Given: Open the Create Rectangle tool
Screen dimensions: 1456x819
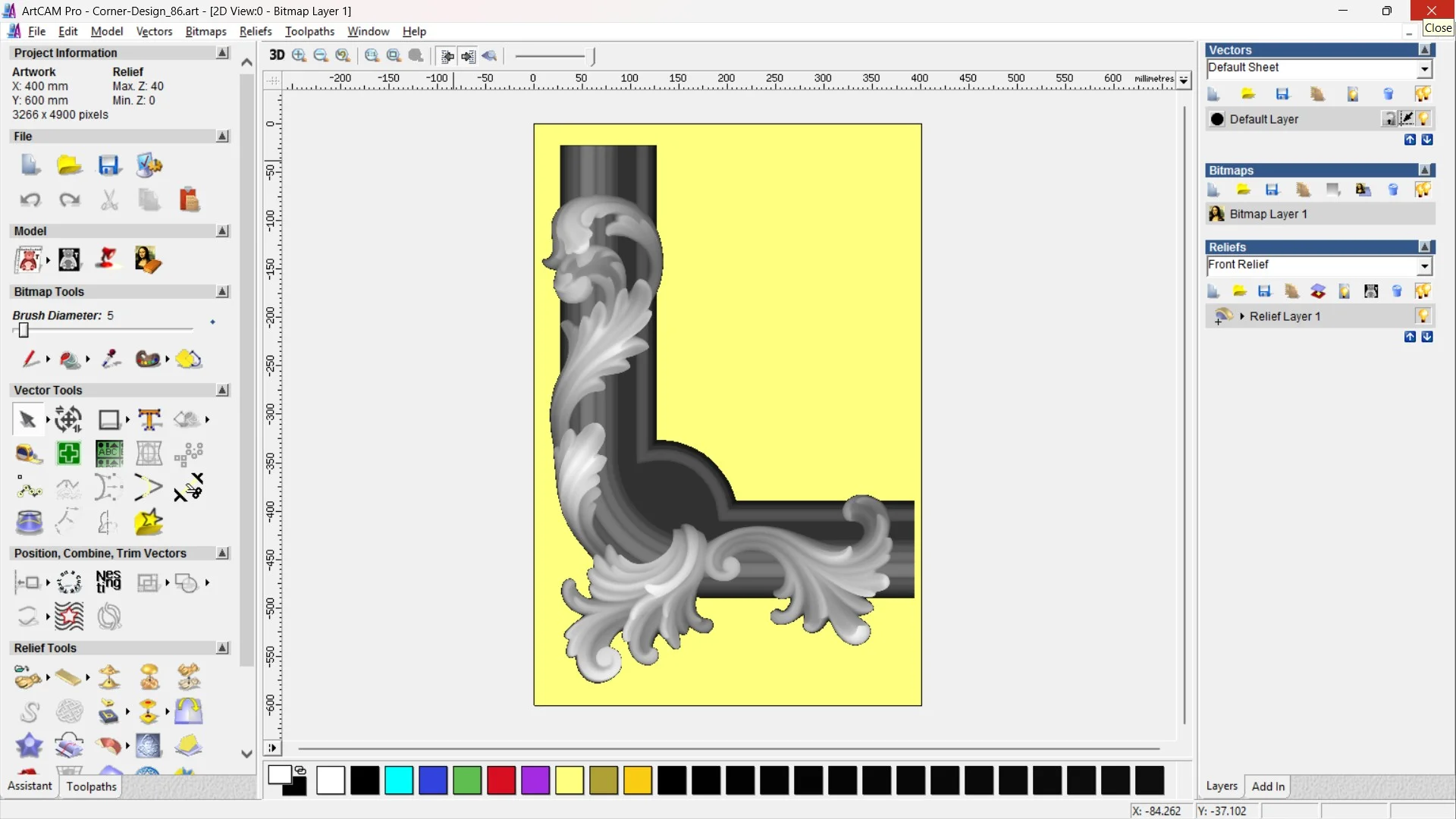Looking at the screenshot, I should coord(109,420).
